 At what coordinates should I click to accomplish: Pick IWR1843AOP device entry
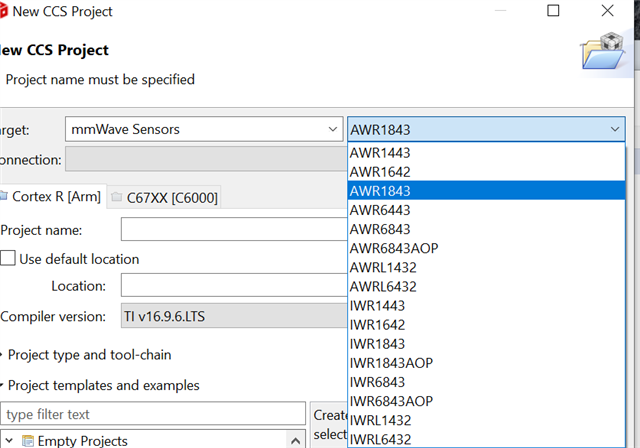pyautogui.click(x=486, y=363)
